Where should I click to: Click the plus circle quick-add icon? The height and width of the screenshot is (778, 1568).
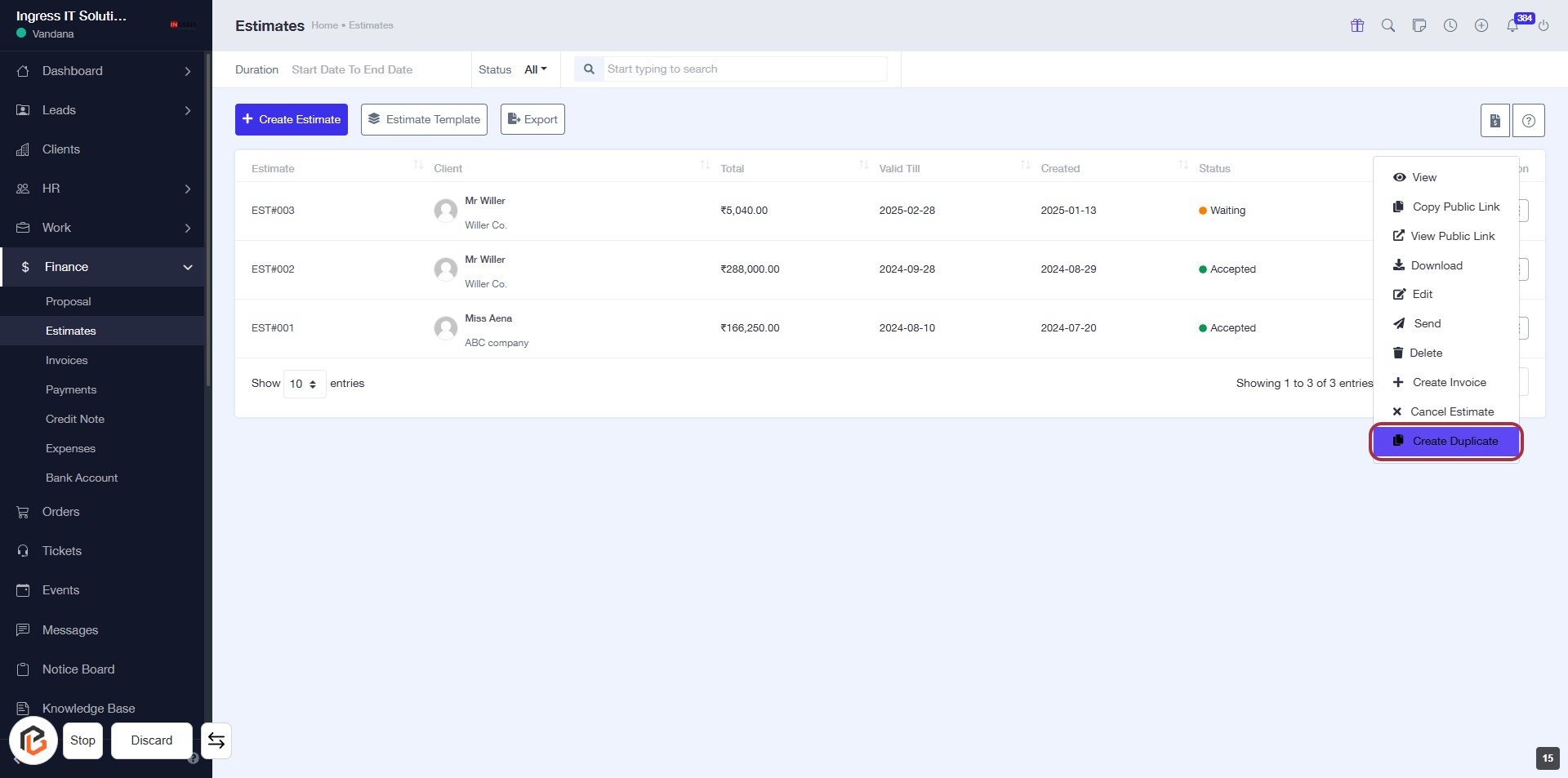[x=1481, y=25]
